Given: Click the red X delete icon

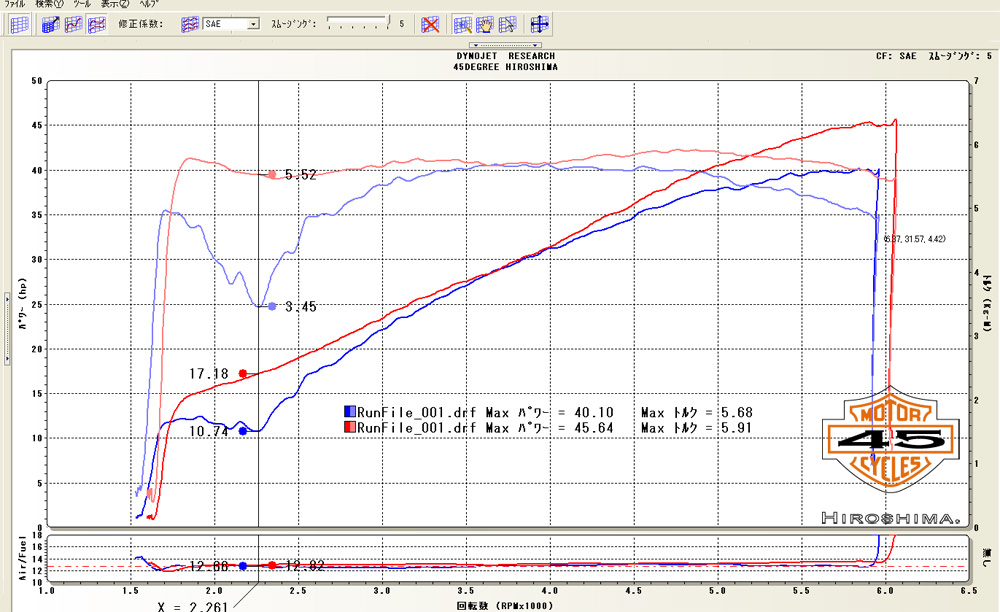Looking at the screenshot, I should coord(429,23).
